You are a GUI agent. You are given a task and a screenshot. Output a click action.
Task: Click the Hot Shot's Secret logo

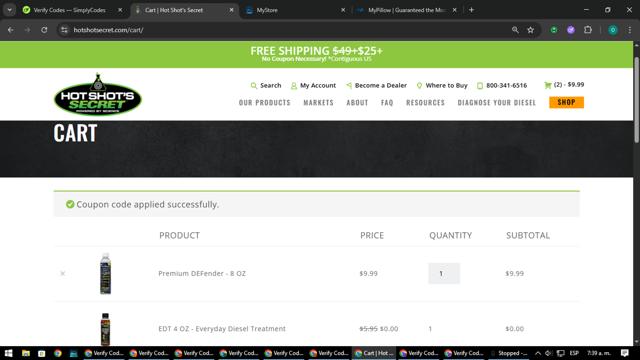(x=98, y=94)
